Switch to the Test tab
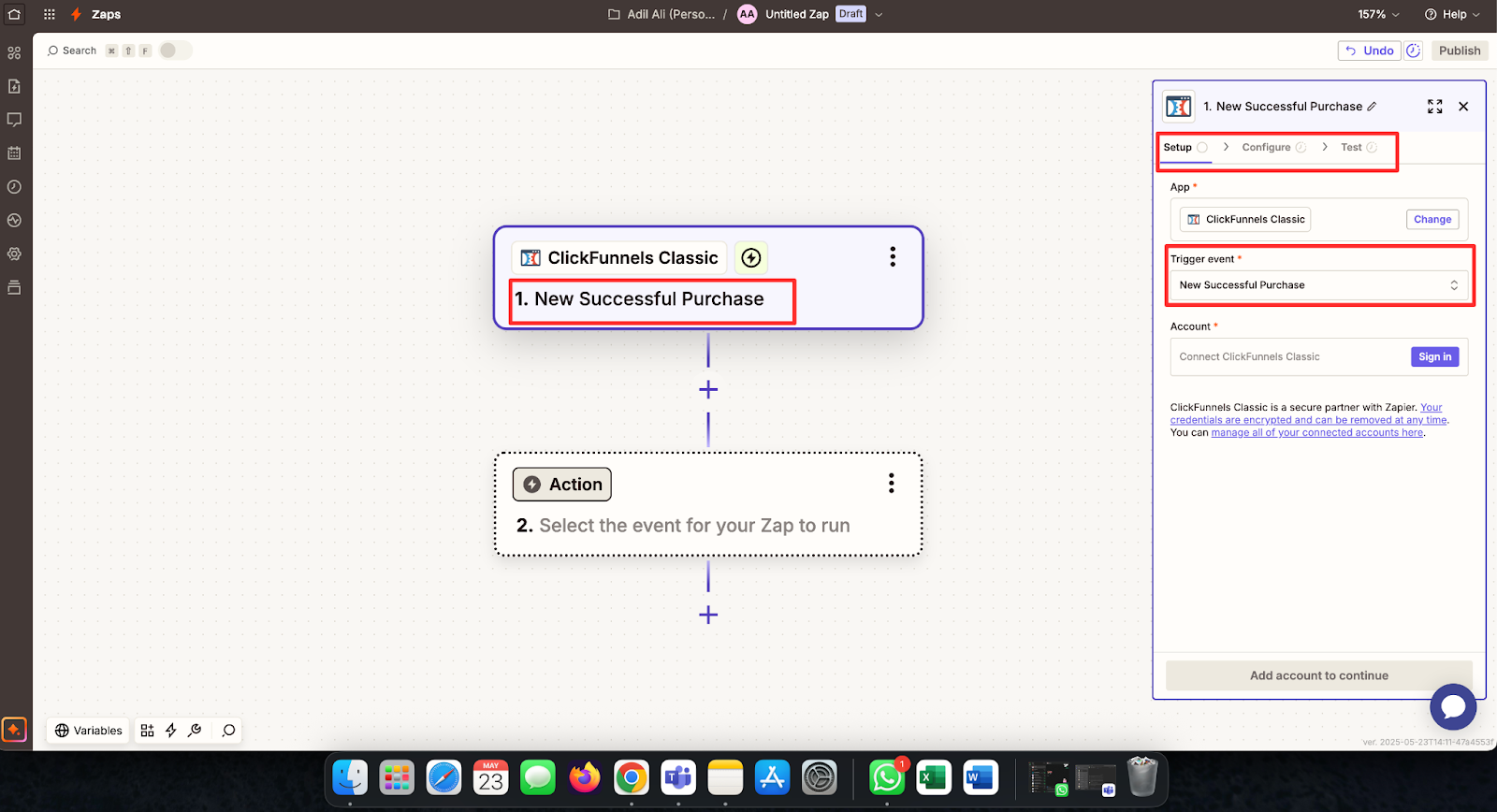This screenshot has width=1497, height=812. point(1359,147)
